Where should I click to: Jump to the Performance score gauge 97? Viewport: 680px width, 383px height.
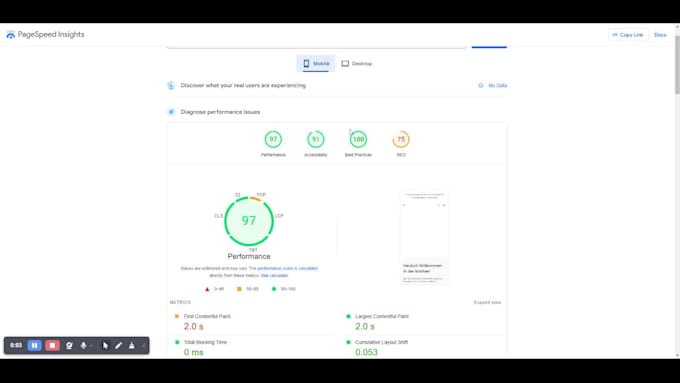point(273,139)
